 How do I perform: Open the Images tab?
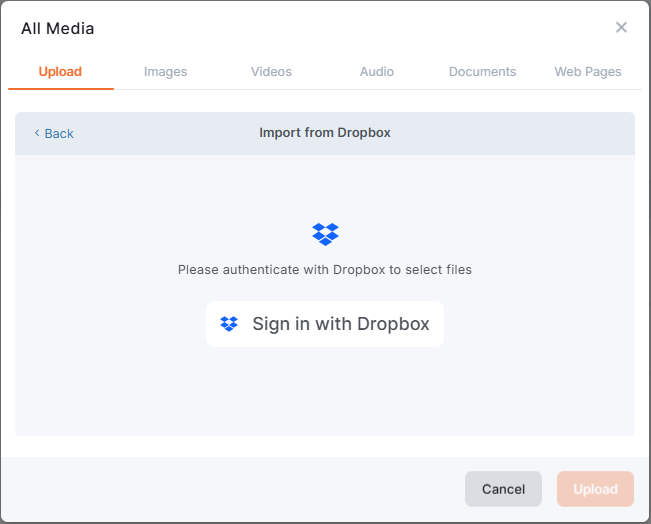pos(165,72)
